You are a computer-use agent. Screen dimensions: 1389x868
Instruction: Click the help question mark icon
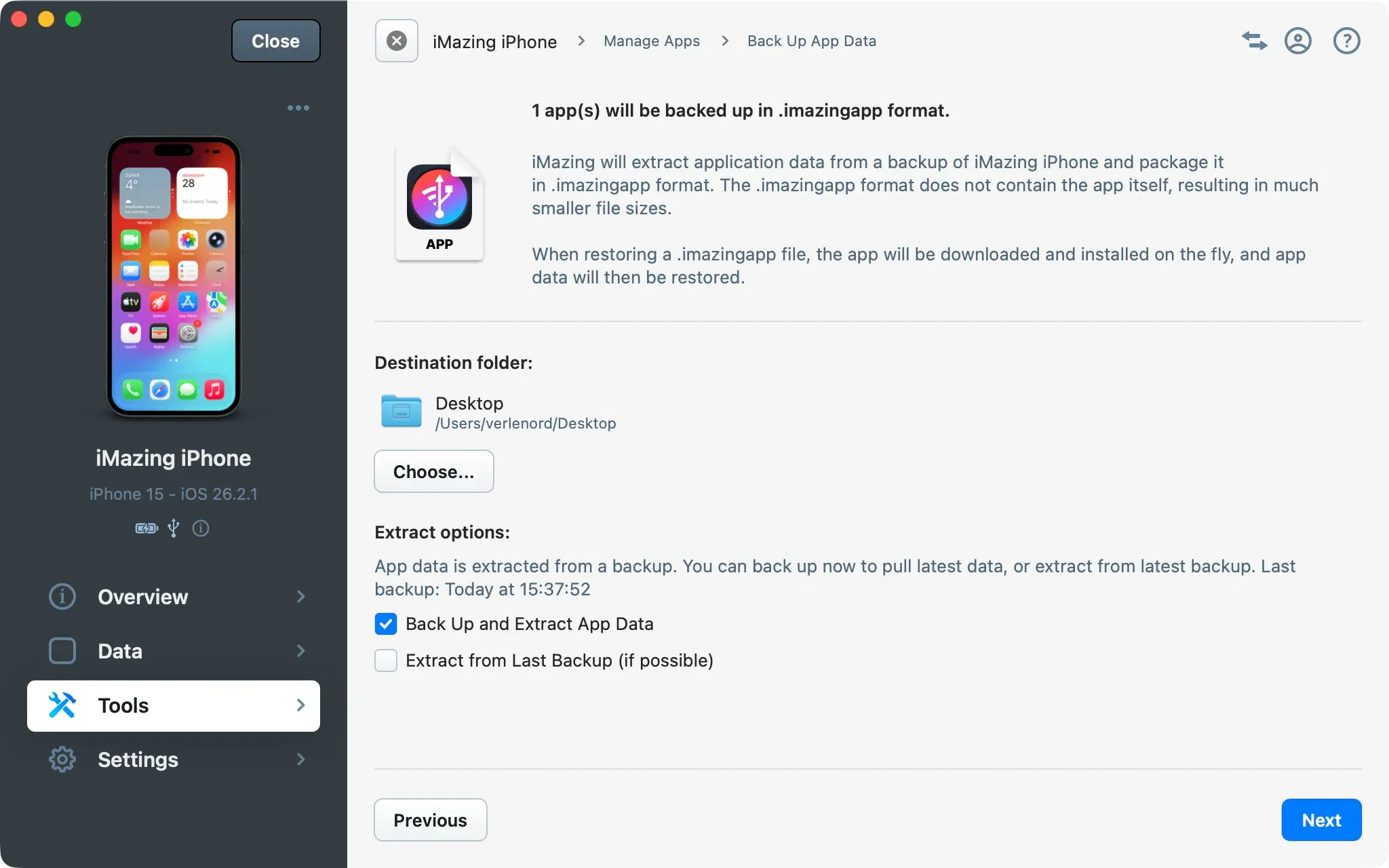coord(1346,41)
